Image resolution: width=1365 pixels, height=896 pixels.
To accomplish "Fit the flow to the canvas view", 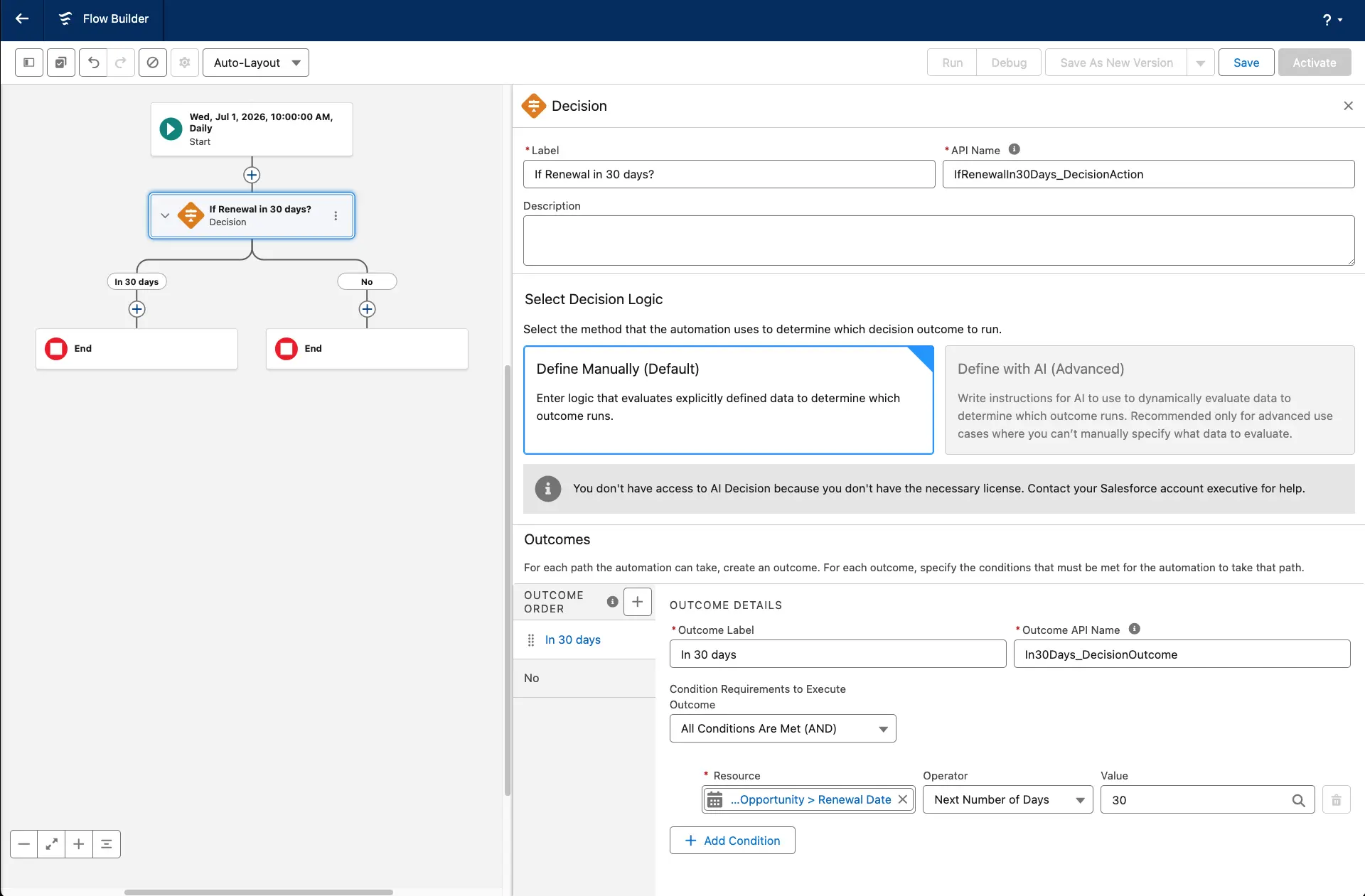I will tap(51, 844).
